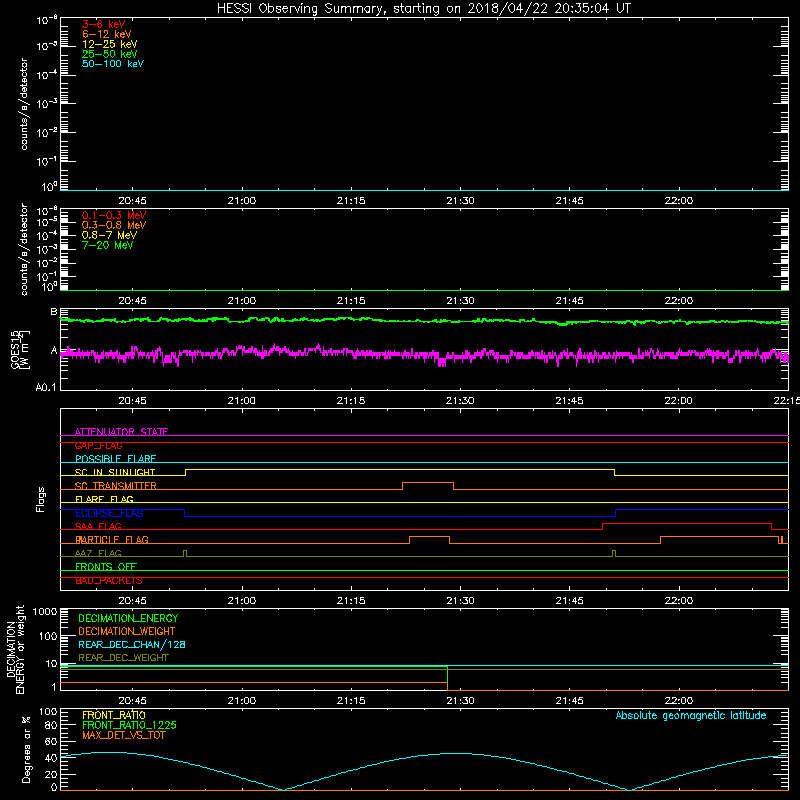
Task: Select the ATTENUATOR_STATE flag label
Action: click(121, 432)
